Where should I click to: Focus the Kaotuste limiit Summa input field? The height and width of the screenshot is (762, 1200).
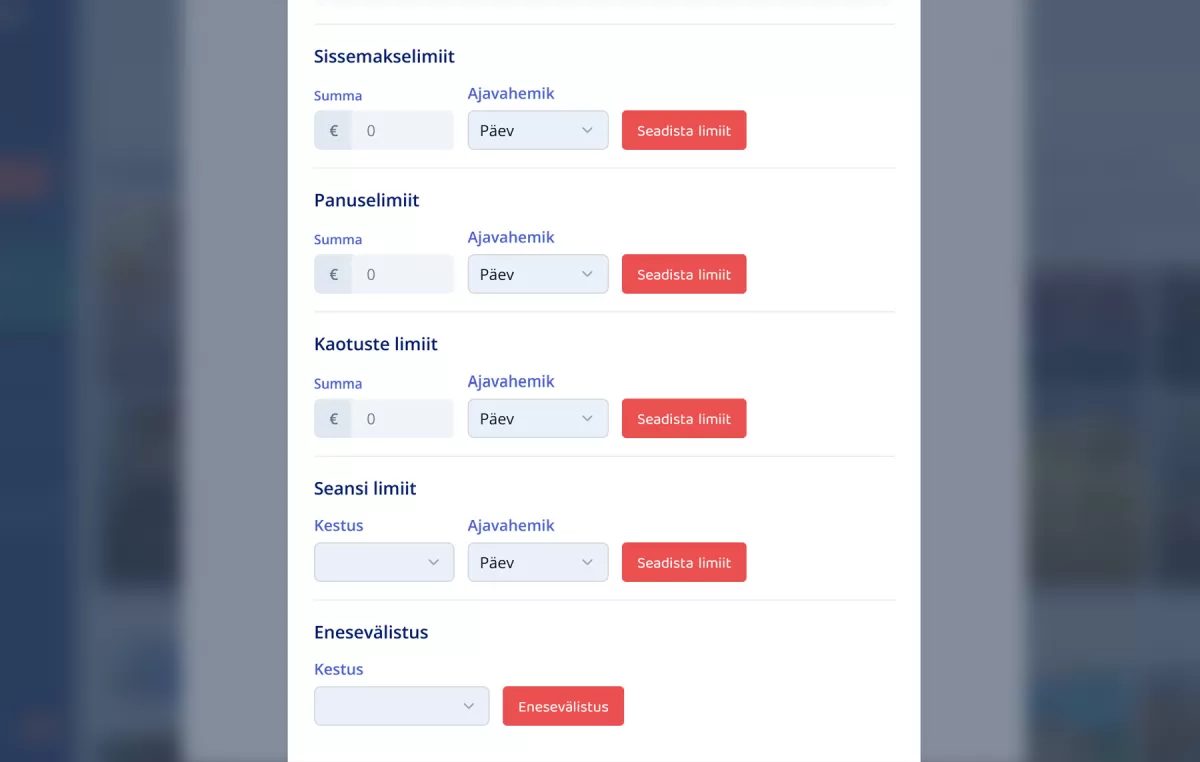pos(403,419)
